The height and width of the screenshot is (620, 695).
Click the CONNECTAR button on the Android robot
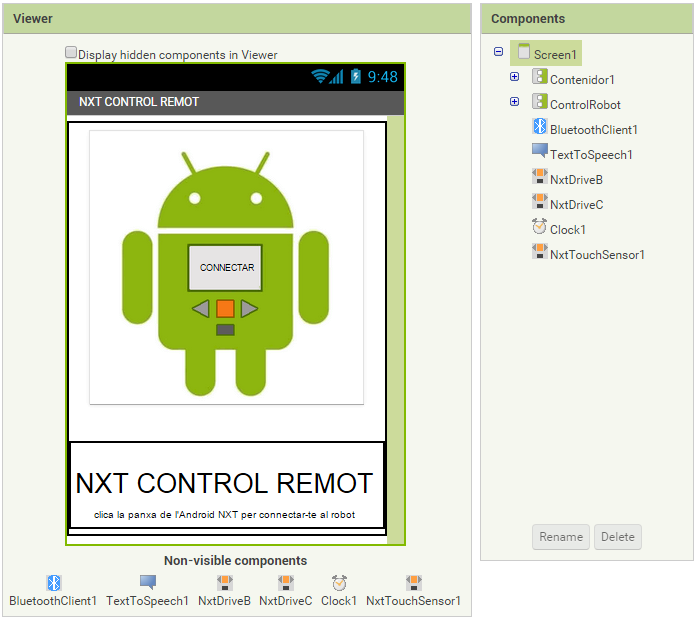point(225,268)
